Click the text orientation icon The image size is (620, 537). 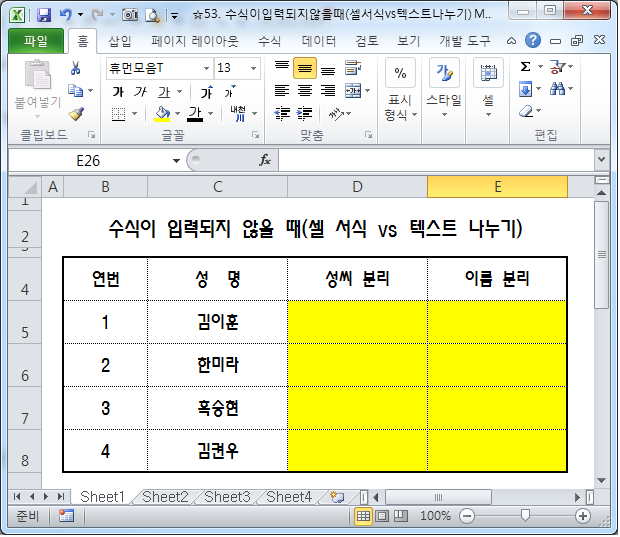[x=336, y=114]
